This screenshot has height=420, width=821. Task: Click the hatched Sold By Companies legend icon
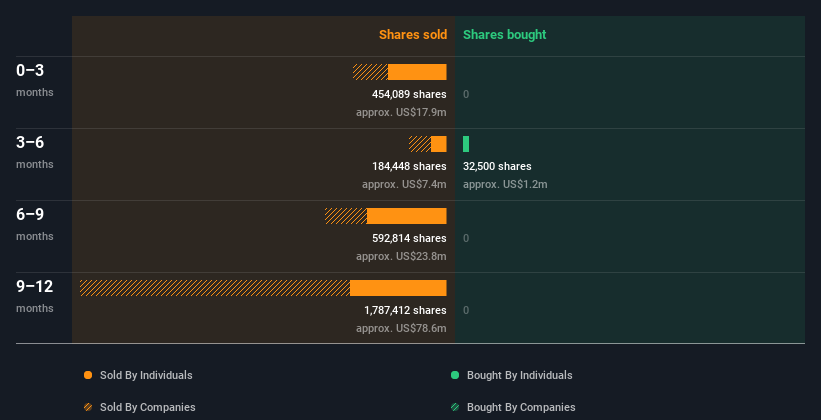[88, 407]
